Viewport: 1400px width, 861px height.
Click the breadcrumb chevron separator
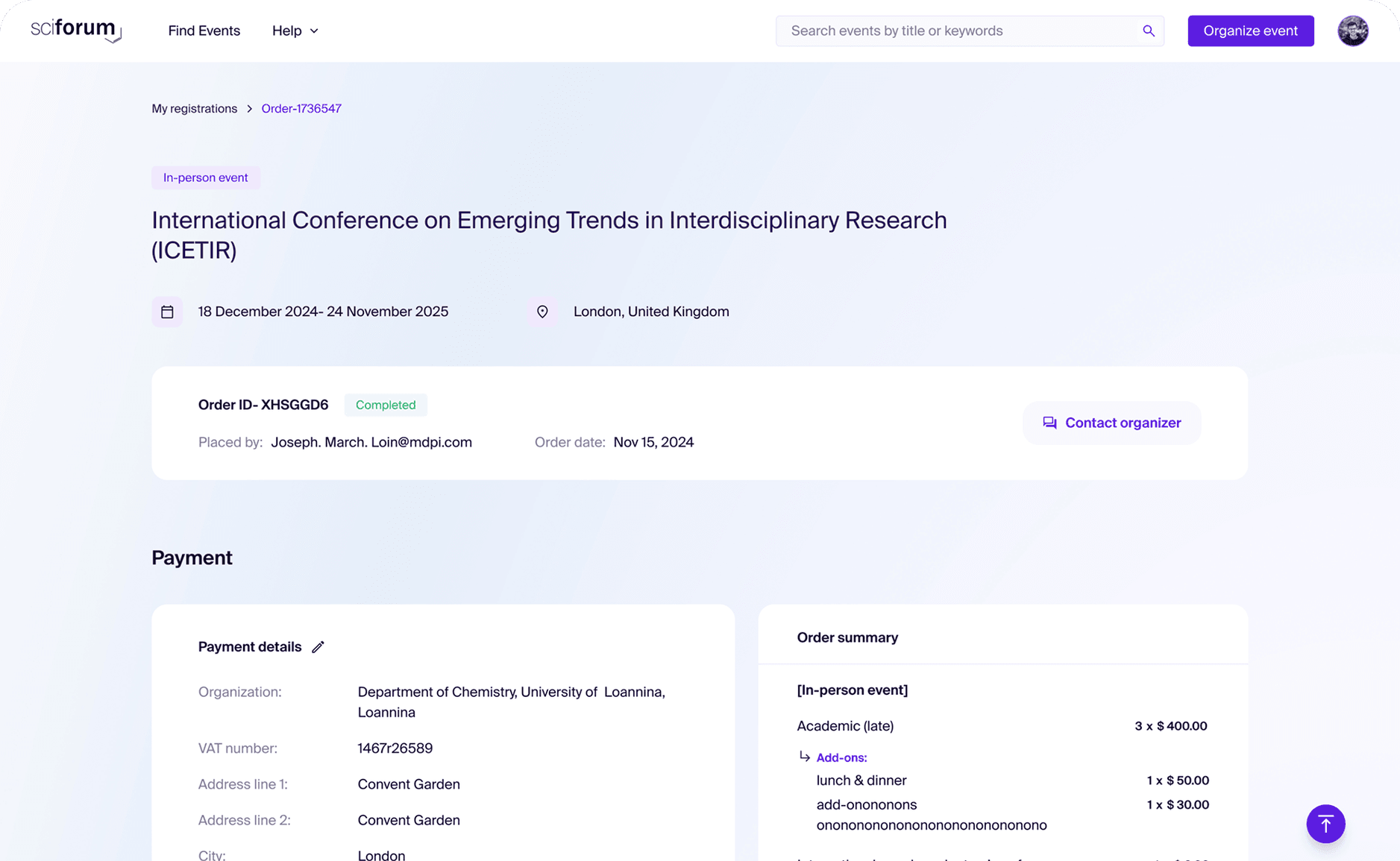click(249, 109)
